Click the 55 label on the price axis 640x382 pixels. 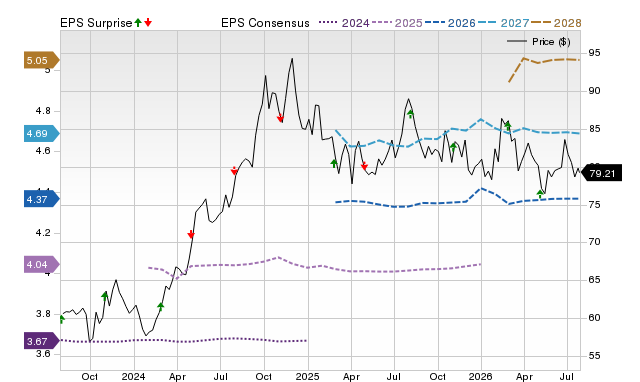tap(594, 355)
